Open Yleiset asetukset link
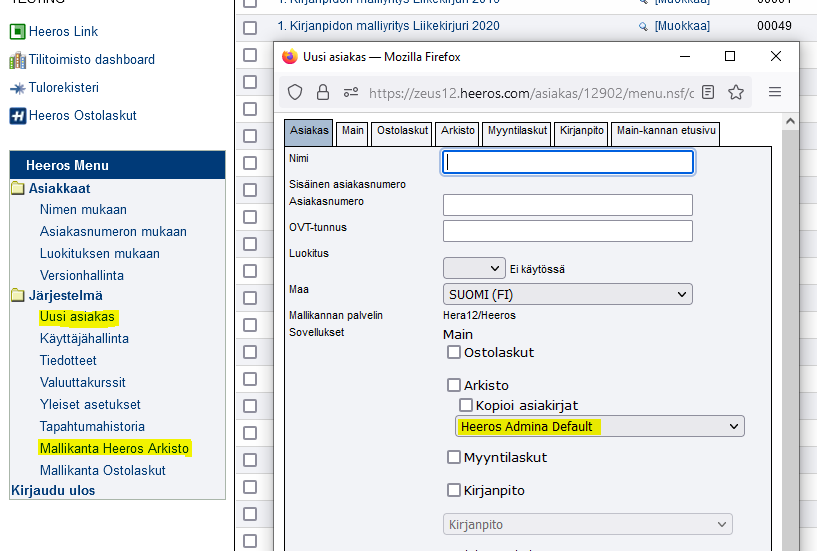The width and height of the screenshot is (817, 551). click(x=90, y=404)
